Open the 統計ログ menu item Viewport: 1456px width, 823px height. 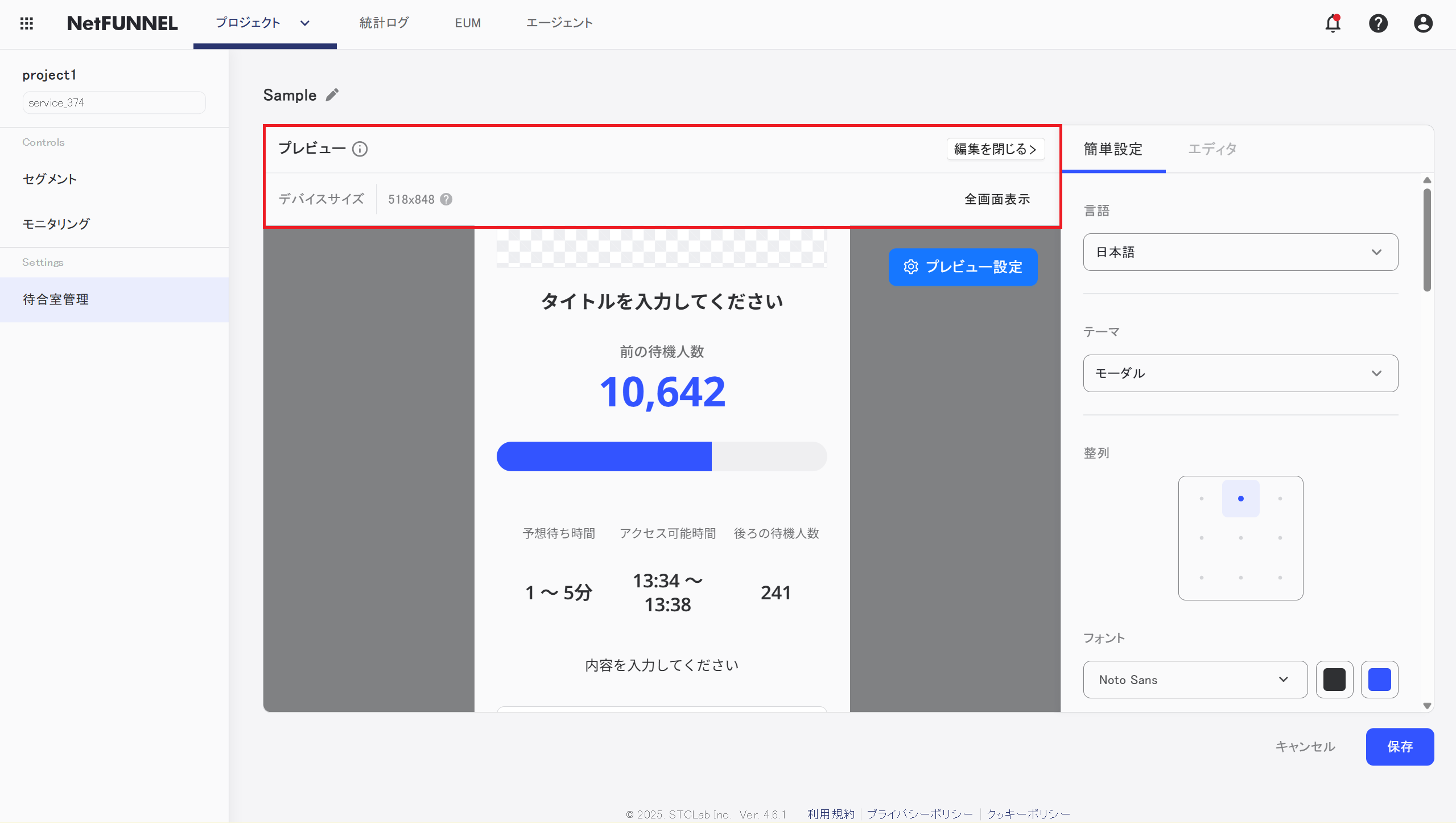(x=383, y=23)
